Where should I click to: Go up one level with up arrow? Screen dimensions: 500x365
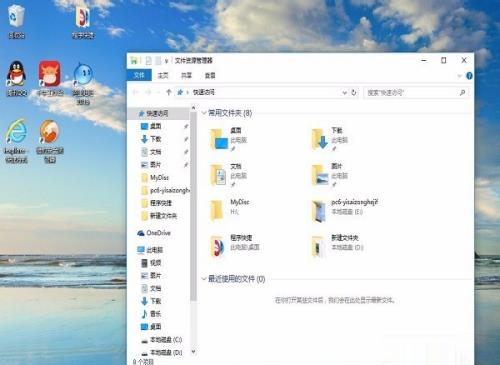(169, 92)
